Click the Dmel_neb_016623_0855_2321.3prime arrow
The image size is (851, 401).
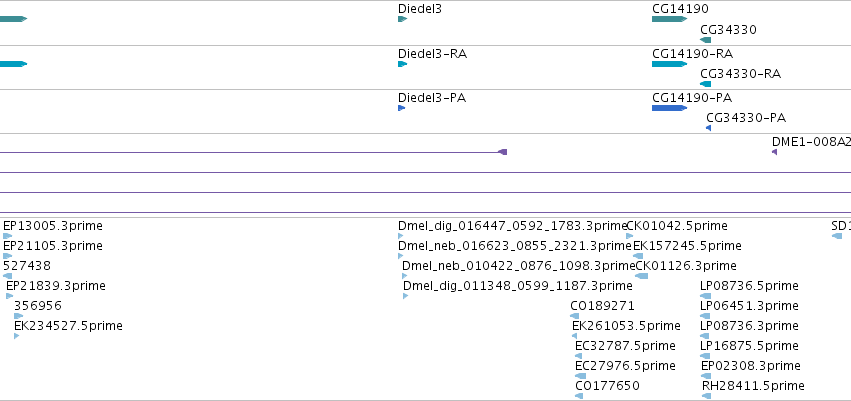click(x=401, y=256)
